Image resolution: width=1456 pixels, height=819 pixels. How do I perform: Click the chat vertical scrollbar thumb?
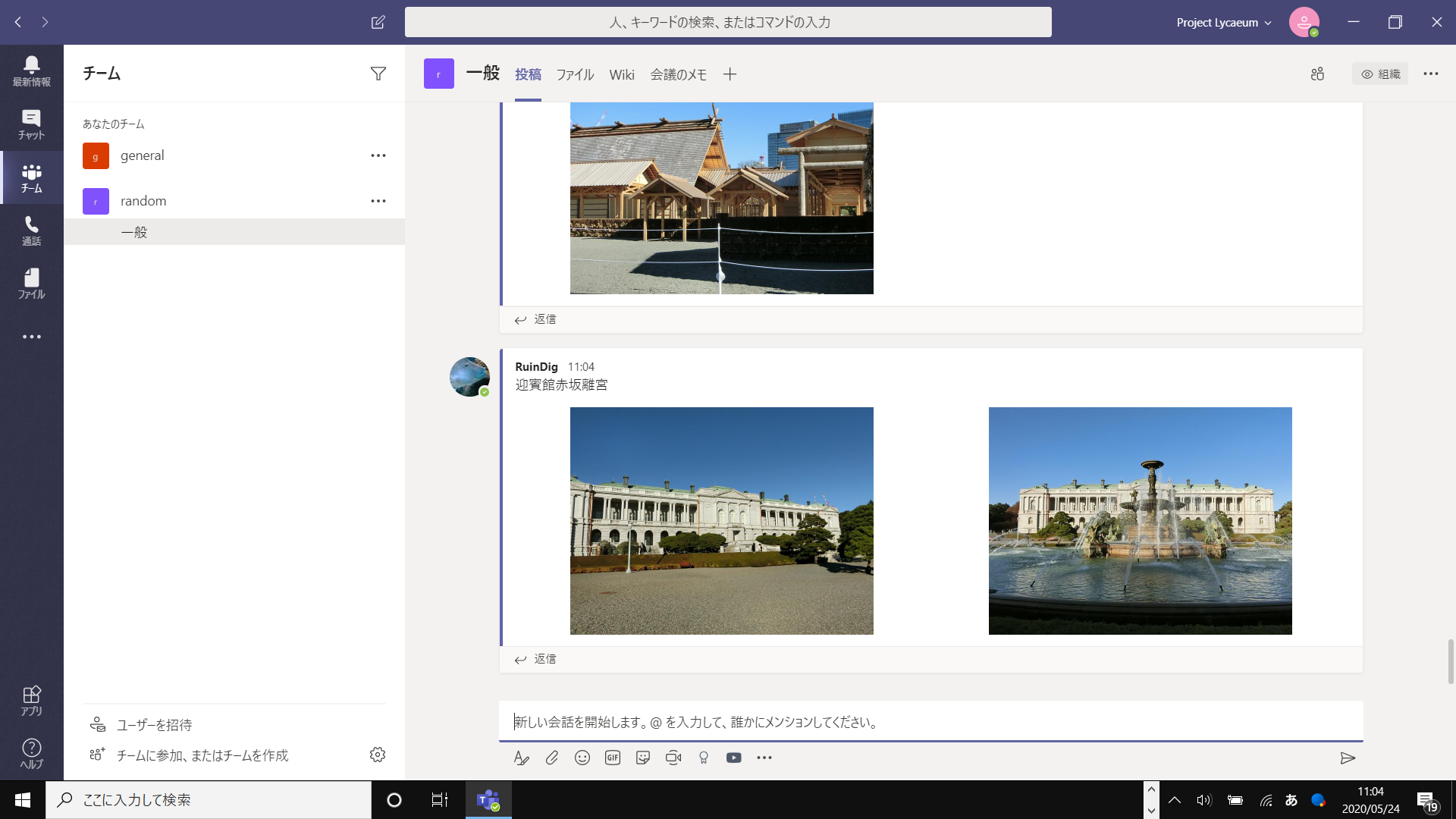click(1450, 661)
